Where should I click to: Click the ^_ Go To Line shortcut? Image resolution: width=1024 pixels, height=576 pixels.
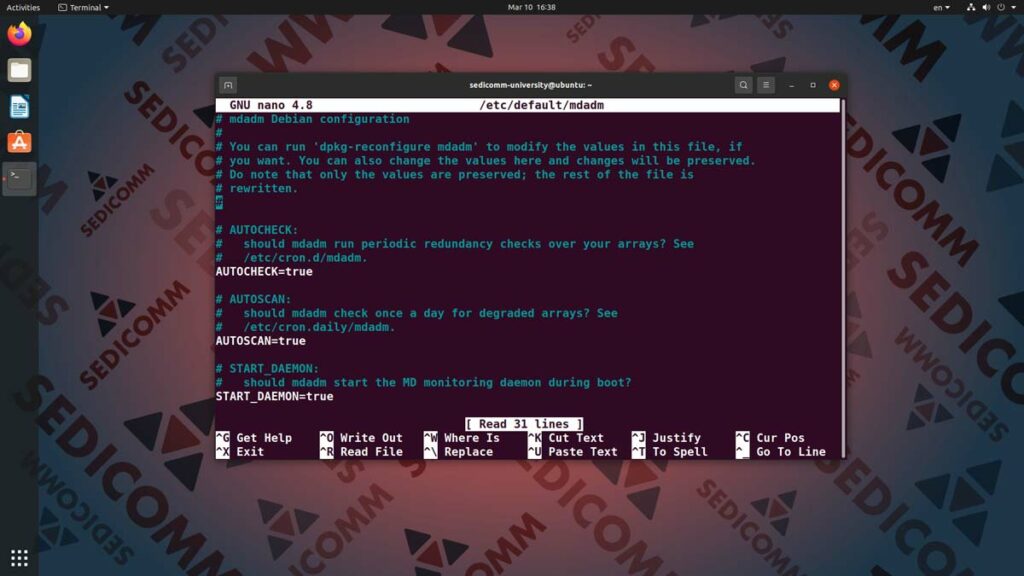(780, 451)
